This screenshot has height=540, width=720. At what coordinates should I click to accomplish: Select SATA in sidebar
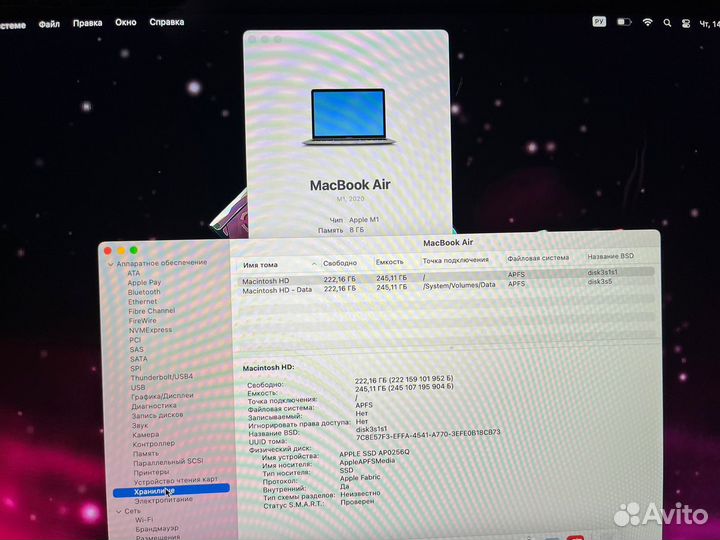pyautogui.click(x=139, y=359)
